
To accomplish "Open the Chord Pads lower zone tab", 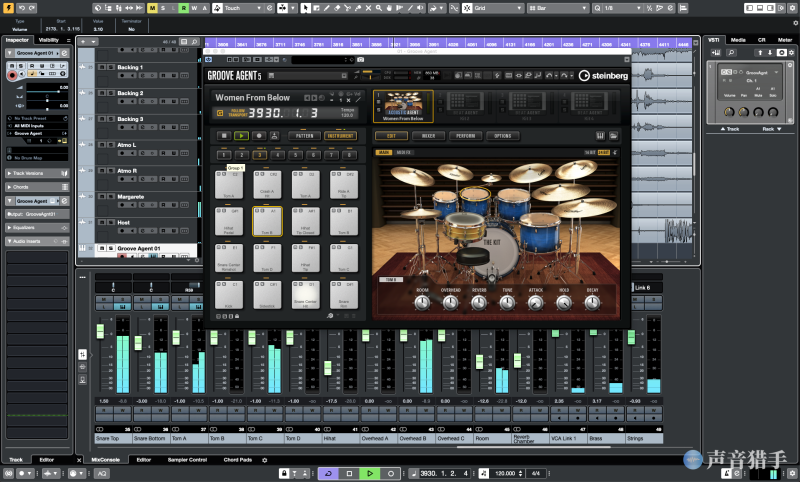I will 238,460.
